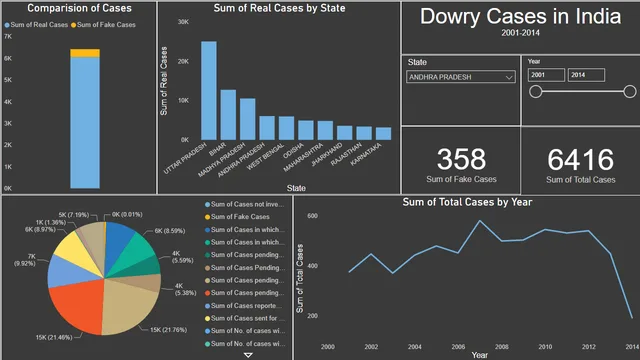Click the Sum of Fake Cases legend in Comparison chart
Viewport: 640px width, 360px height.
point(103,25)
